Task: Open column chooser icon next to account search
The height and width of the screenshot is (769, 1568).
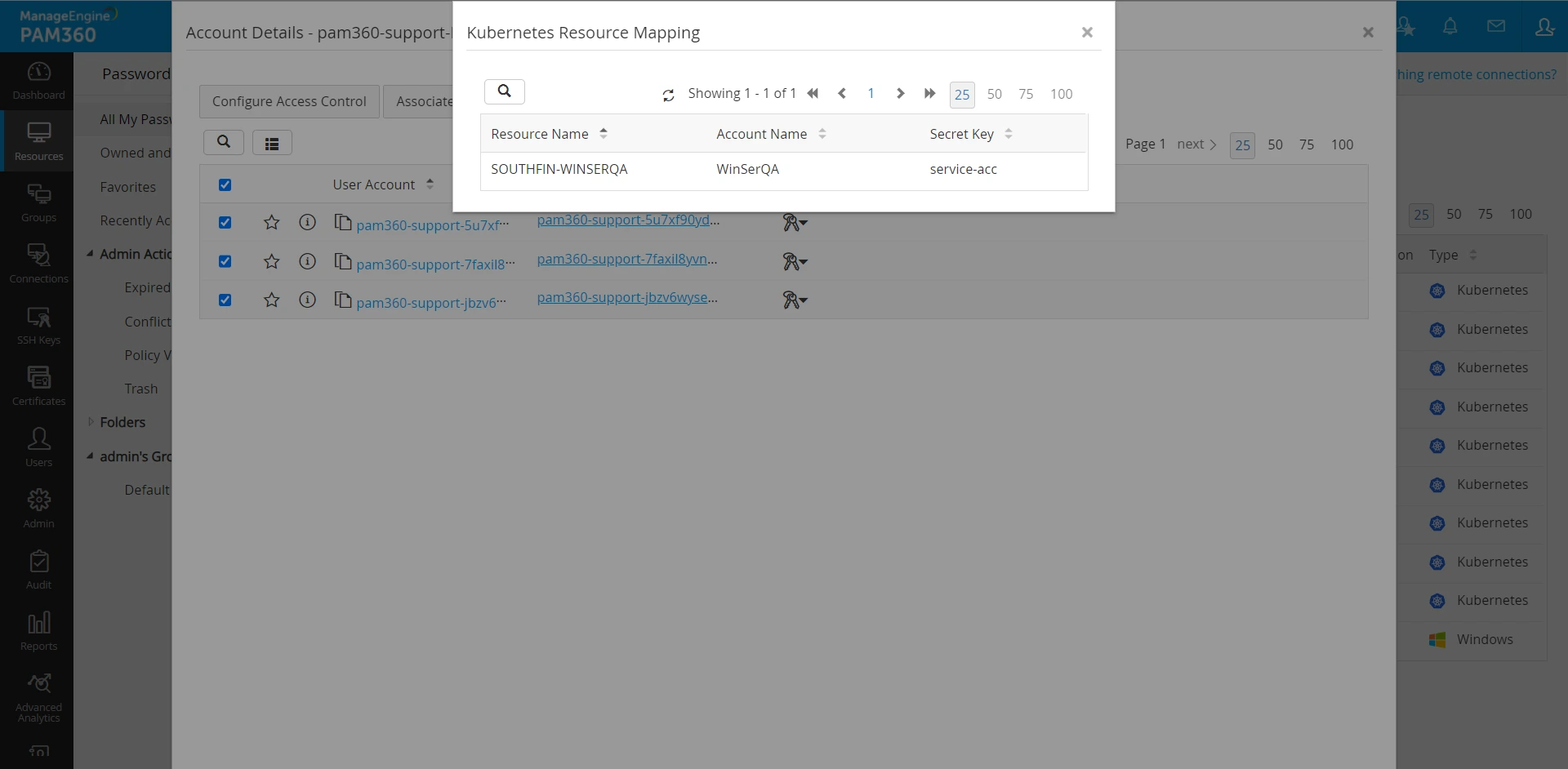Action: (x=272, y=144)
